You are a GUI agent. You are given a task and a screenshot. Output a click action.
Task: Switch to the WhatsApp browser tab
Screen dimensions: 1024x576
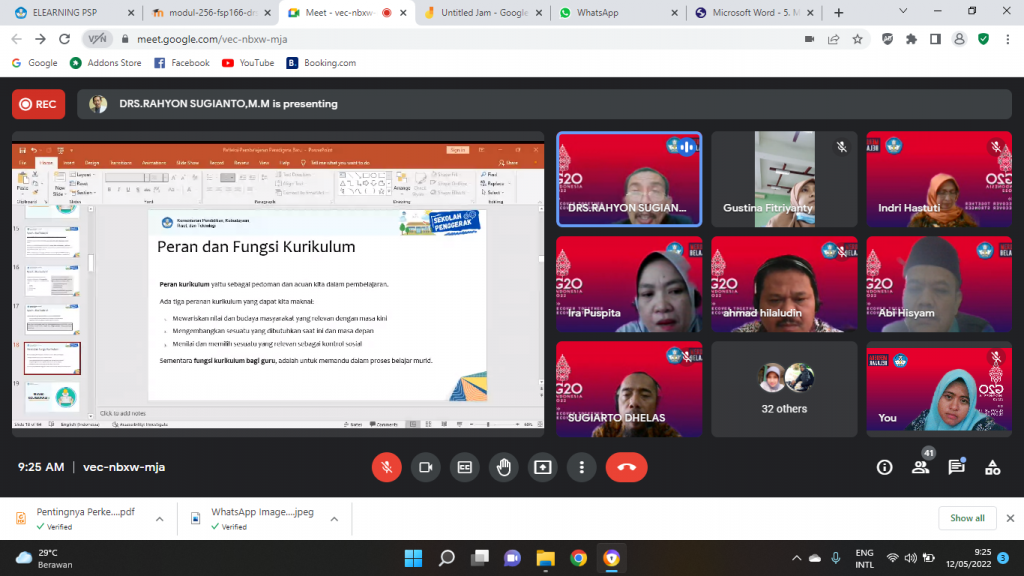[610, 13]
